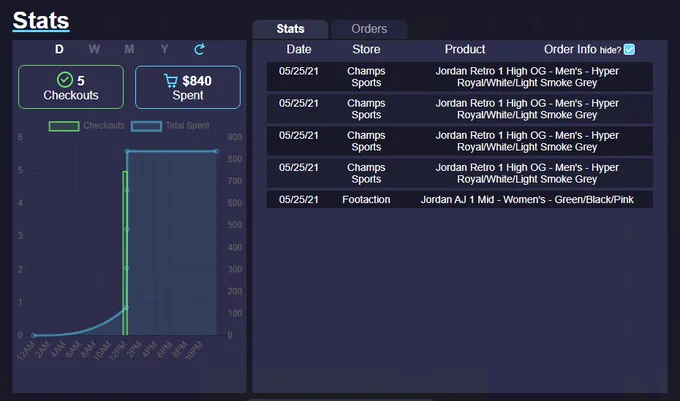Click the Store column header
This screenshot has width=680, height=401.
tap(366, 49)
